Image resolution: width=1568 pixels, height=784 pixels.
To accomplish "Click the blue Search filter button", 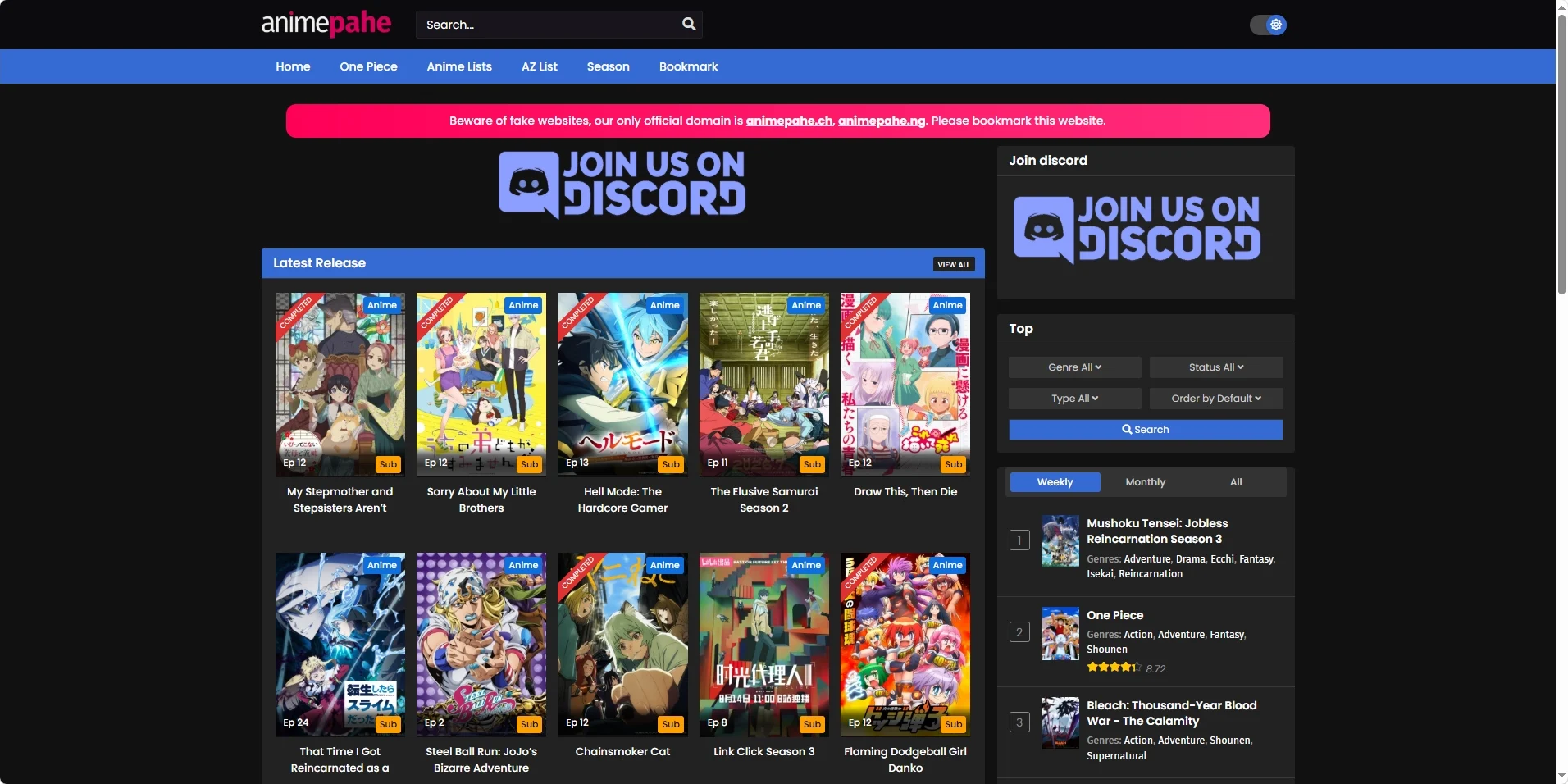I will click(x=1145, y=430).
